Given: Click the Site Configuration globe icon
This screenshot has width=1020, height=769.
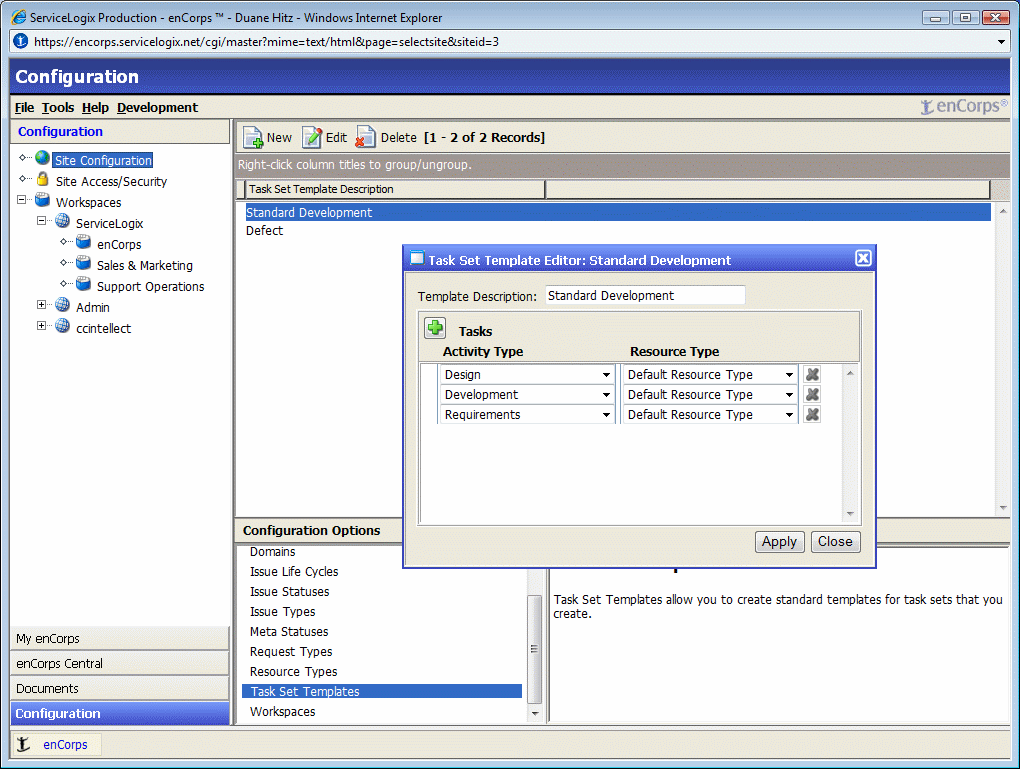Looking at the screenshot, I should [42, 158].
